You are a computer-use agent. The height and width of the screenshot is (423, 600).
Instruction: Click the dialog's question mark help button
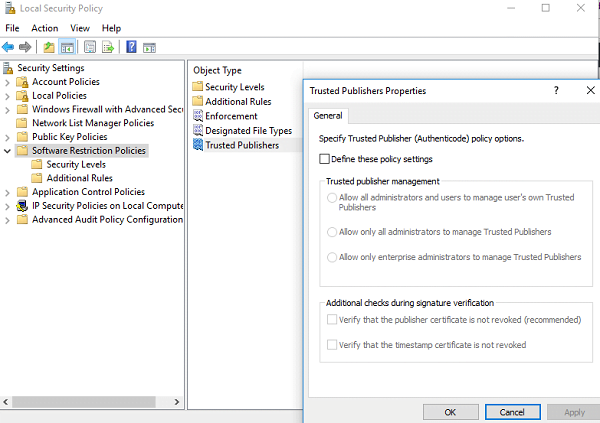pyautogui.click(x=556, y=90)
